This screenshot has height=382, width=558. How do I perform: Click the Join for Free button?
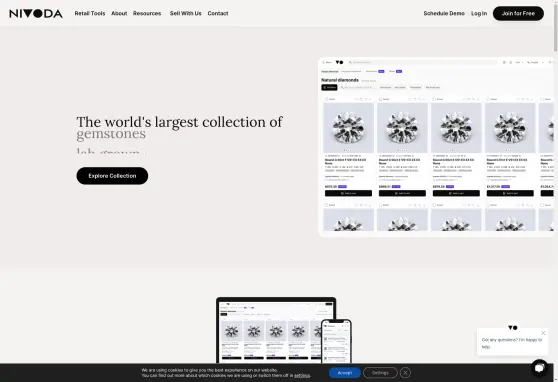click(x=518, y=14)
